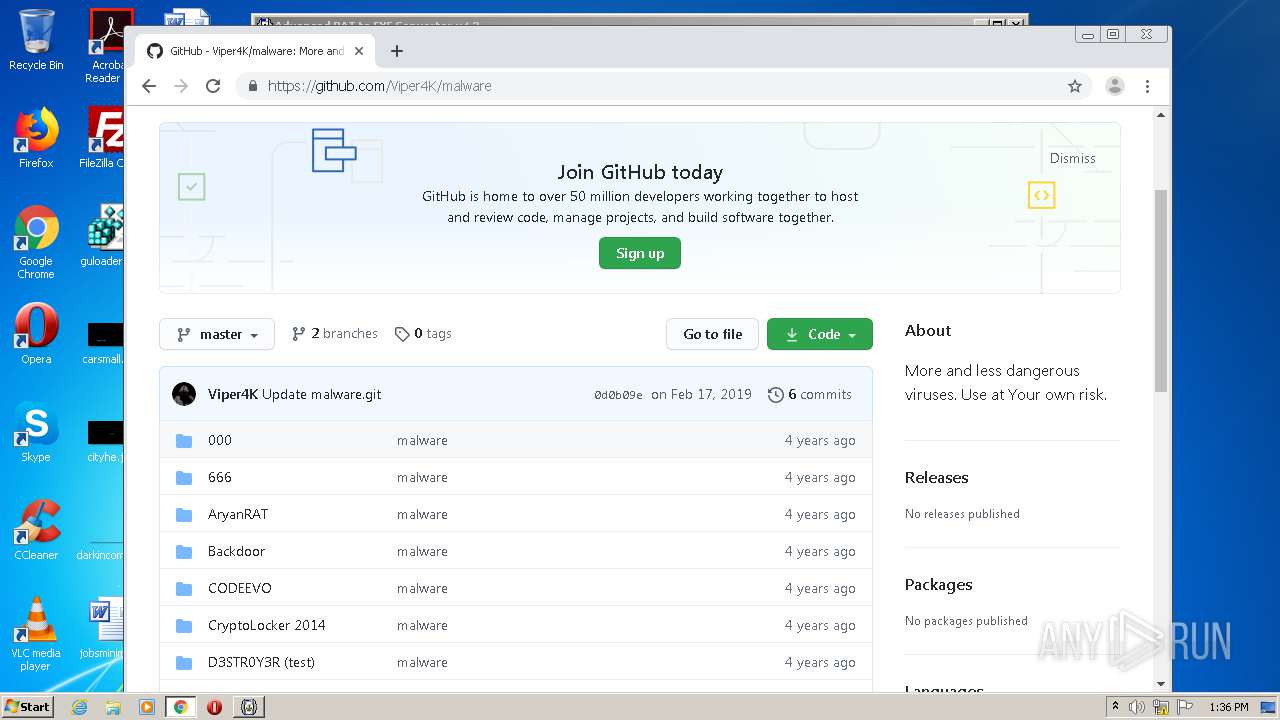Image resolution: width=1280 pixels, height=720 pixels.
Task: Open the Backdoor folder
Action: point(236,551)
